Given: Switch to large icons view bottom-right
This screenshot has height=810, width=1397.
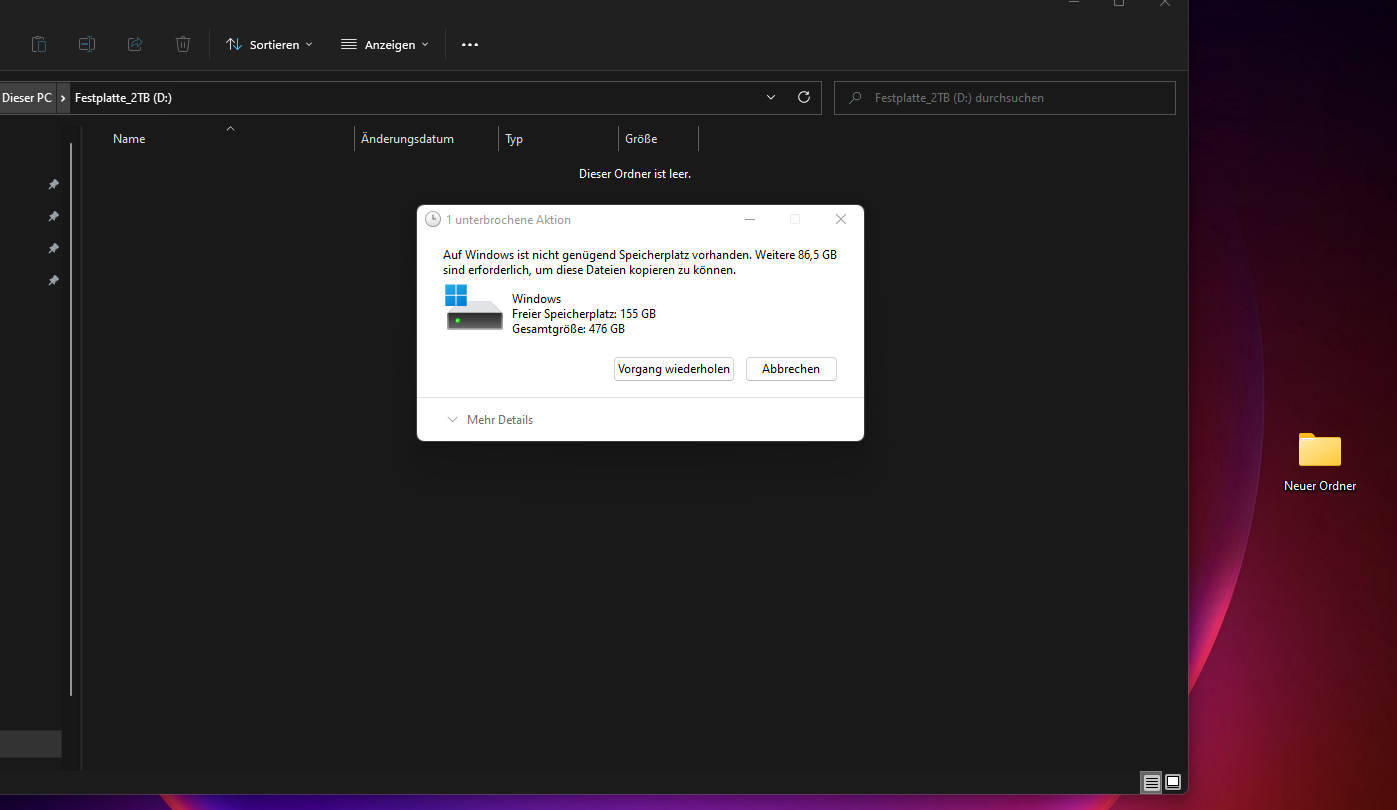Looking at the screenshot, I should click(1173, 782).
